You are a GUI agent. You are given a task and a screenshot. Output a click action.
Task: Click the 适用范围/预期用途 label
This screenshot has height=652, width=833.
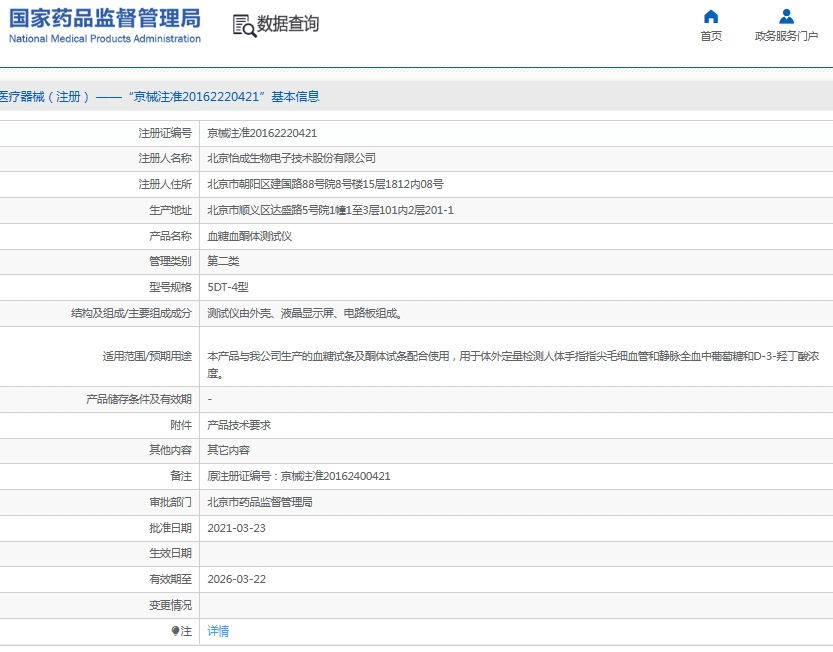147,356
